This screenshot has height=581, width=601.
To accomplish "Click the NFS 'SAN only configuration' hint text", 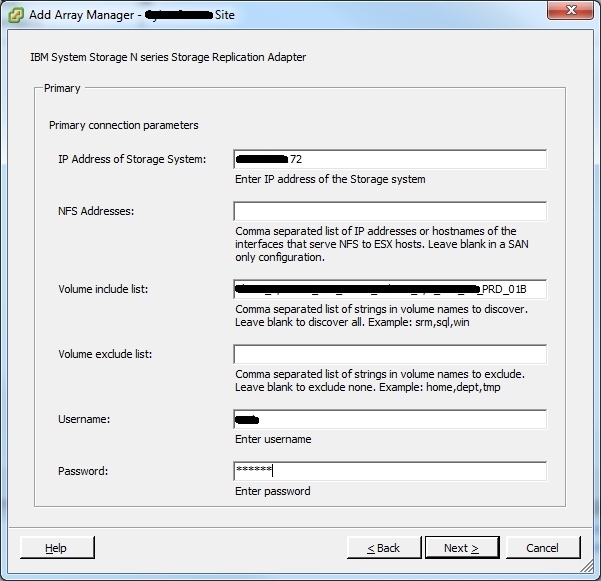I will tap(381, 244).
